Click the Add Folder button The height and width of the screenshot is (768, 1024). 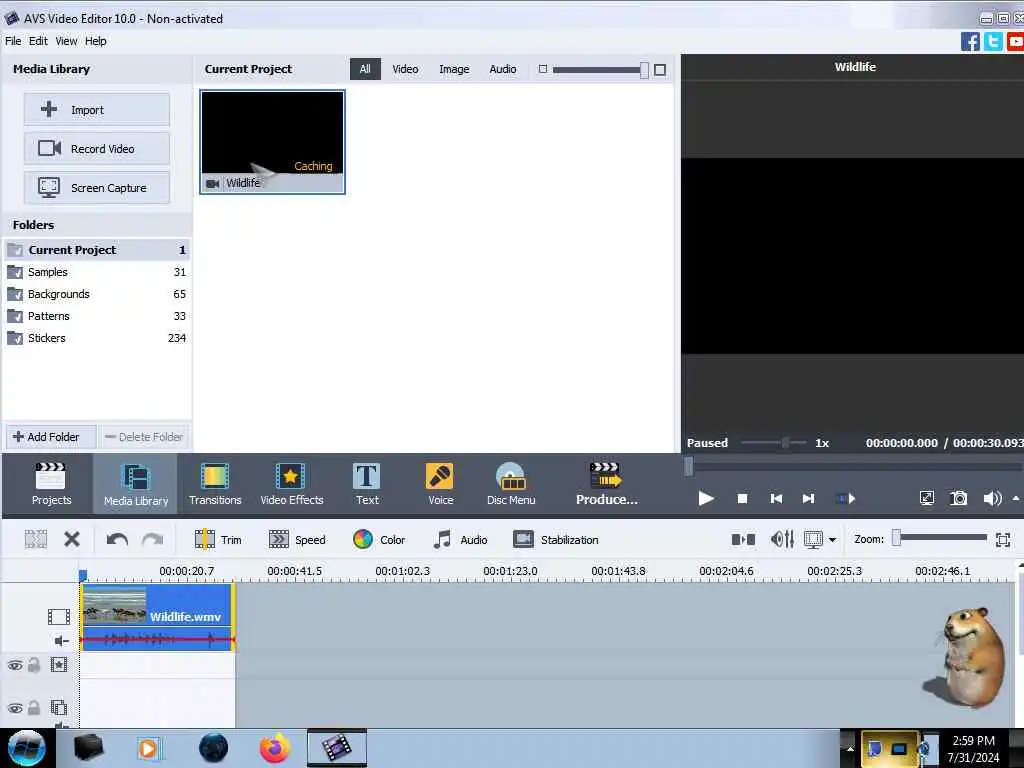coord(51,437)
